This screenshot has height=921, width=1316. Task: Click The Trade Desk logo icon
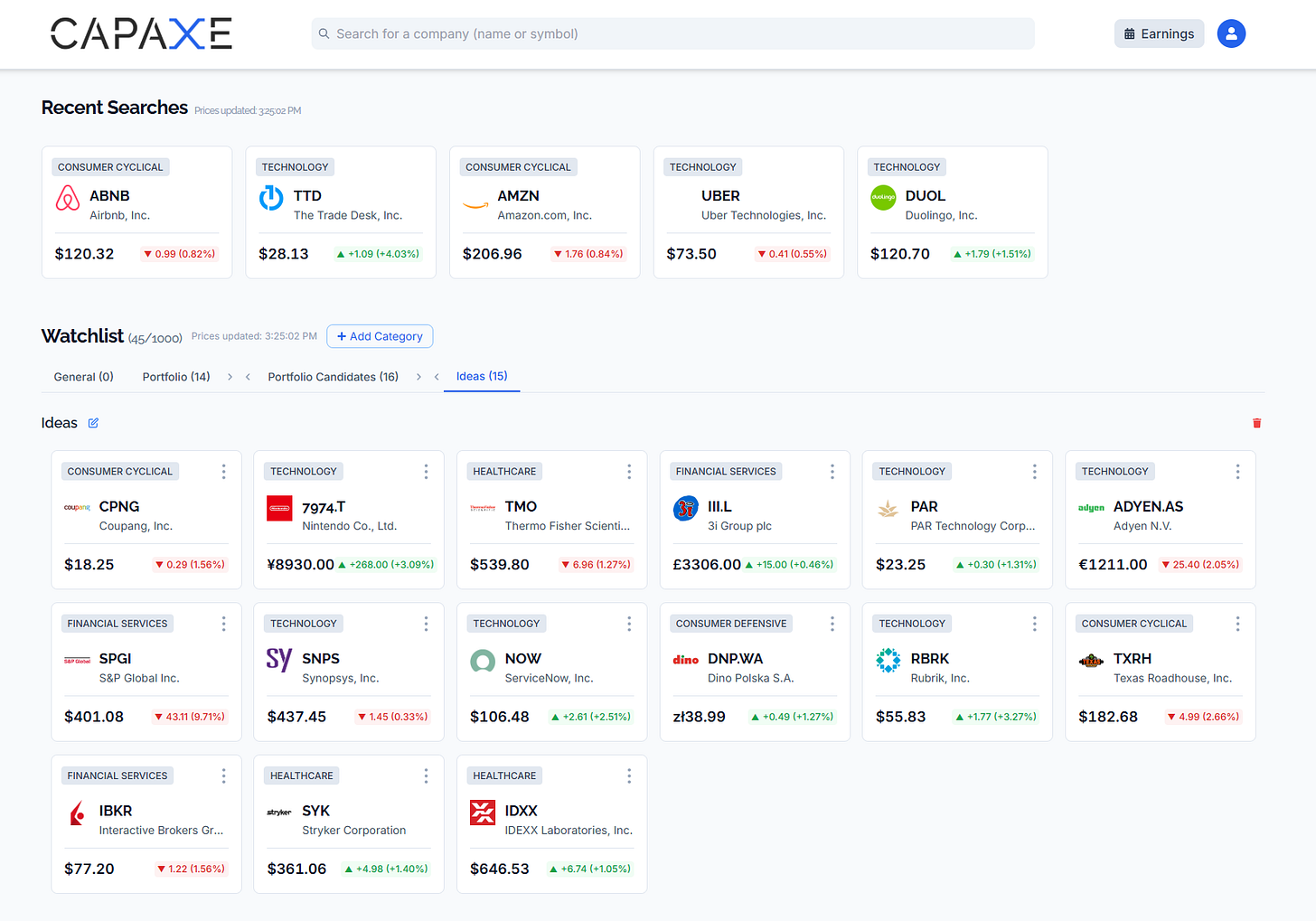(x=271, y=197)
